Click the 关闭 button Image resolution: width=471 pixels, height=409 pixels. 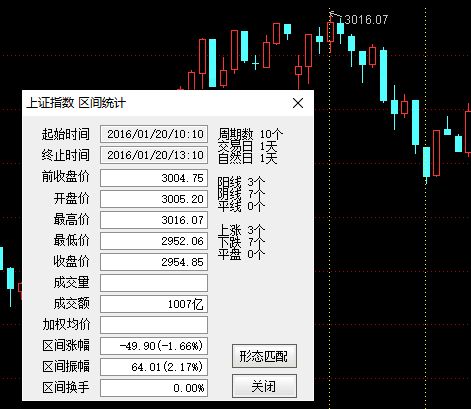coord(264,386)
